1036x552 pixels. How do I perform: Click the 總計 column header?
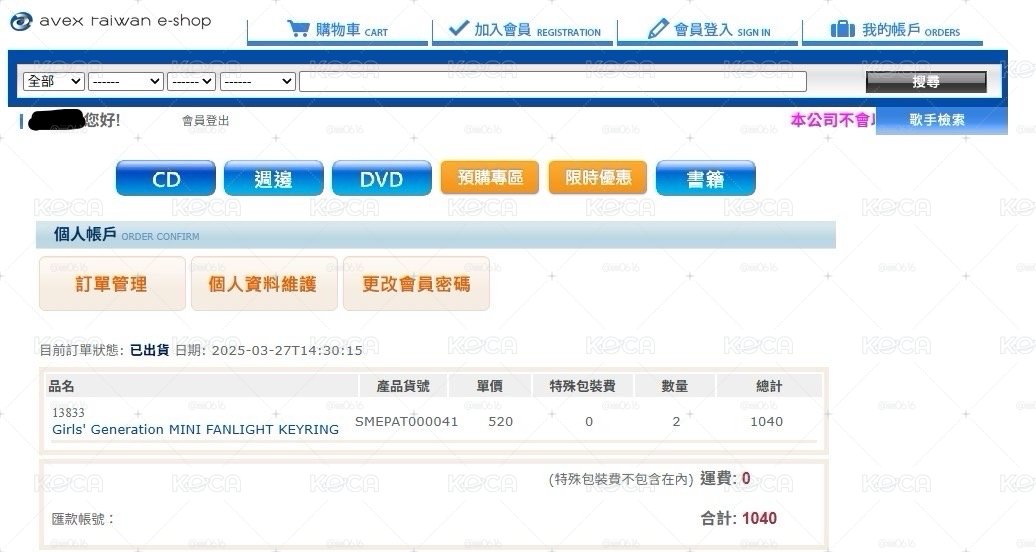coord(769,386)
